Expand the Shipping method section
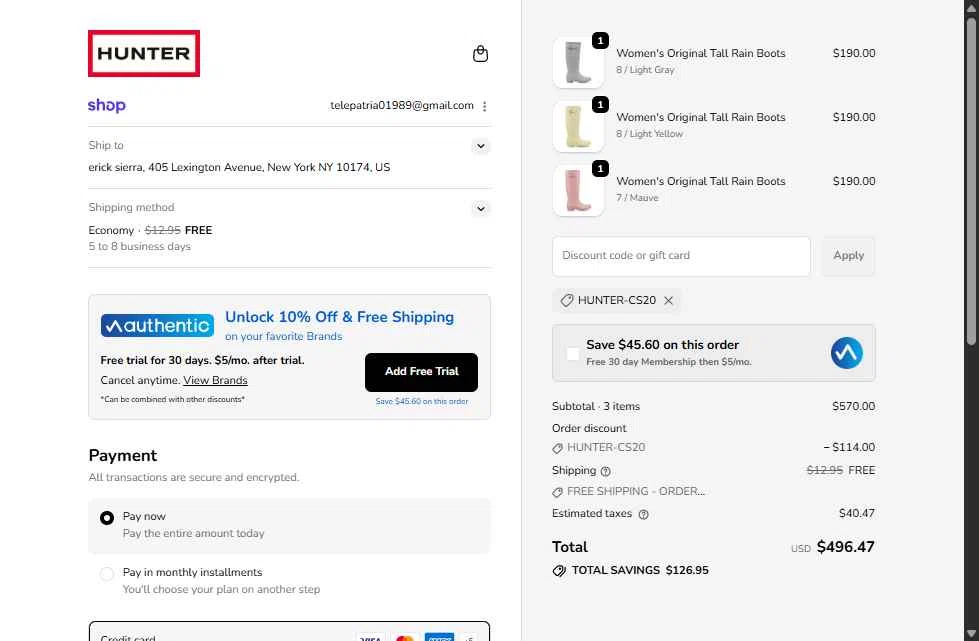 481,209
